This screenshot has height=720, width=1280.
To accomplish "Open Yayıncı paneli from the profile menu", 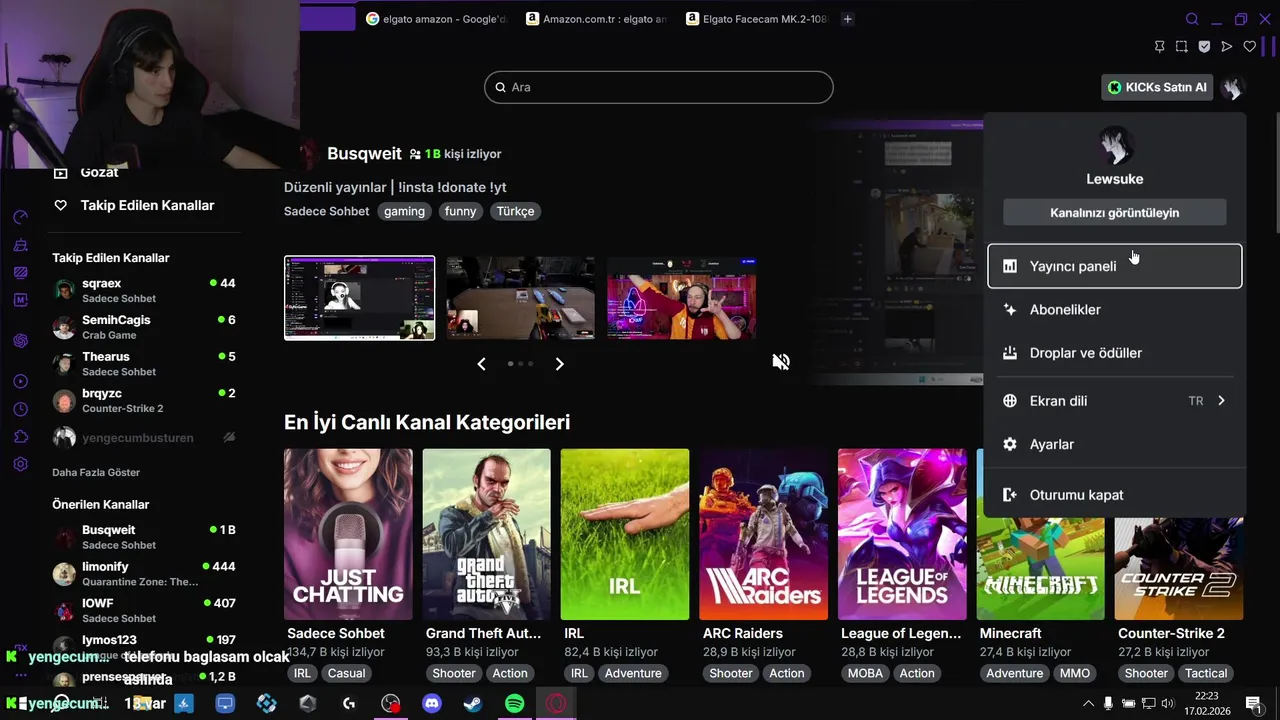I will (1115, 266).
